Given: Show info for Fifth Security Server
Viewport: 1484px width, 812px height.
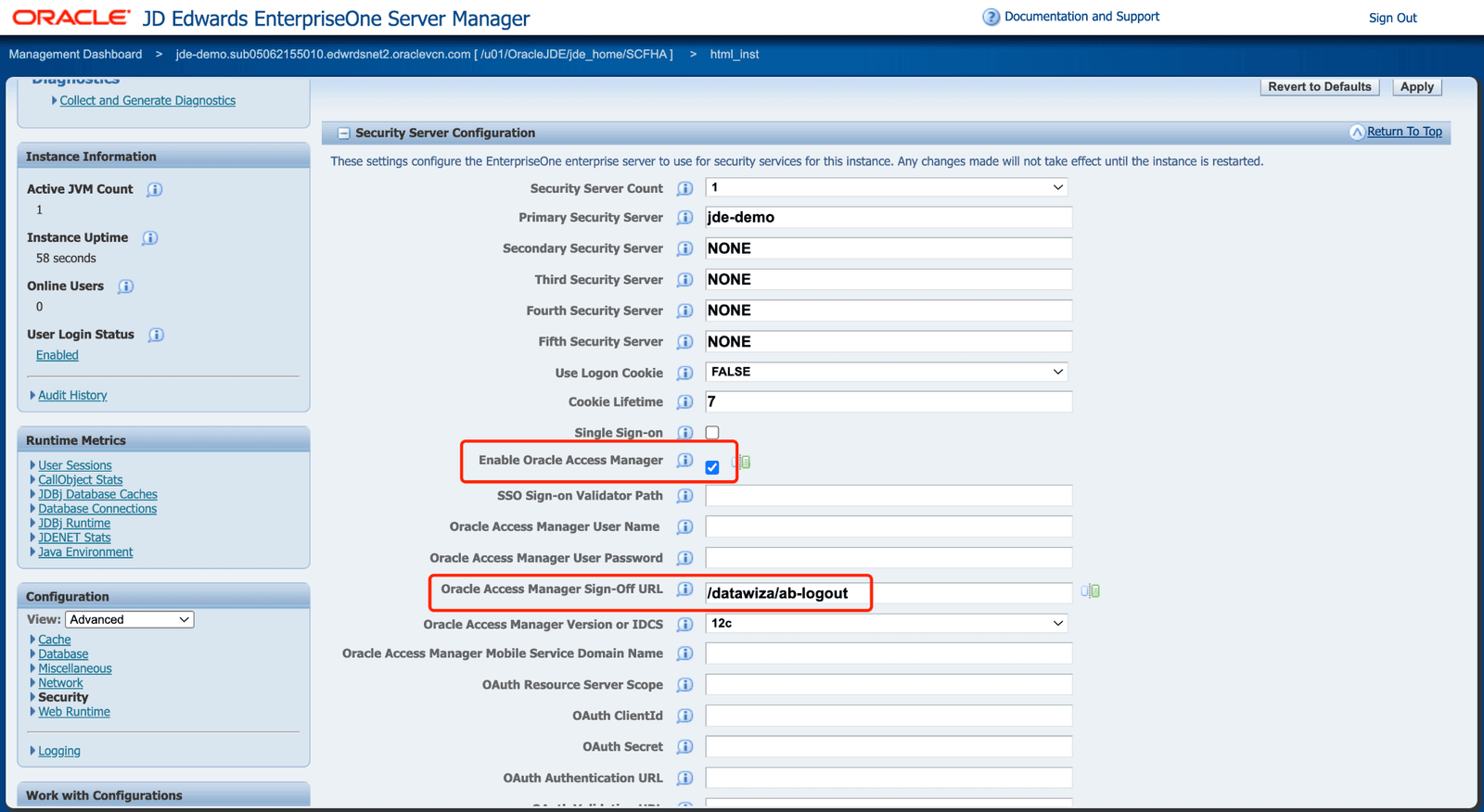Looking at the screenshot, I should tap(684, 341).
